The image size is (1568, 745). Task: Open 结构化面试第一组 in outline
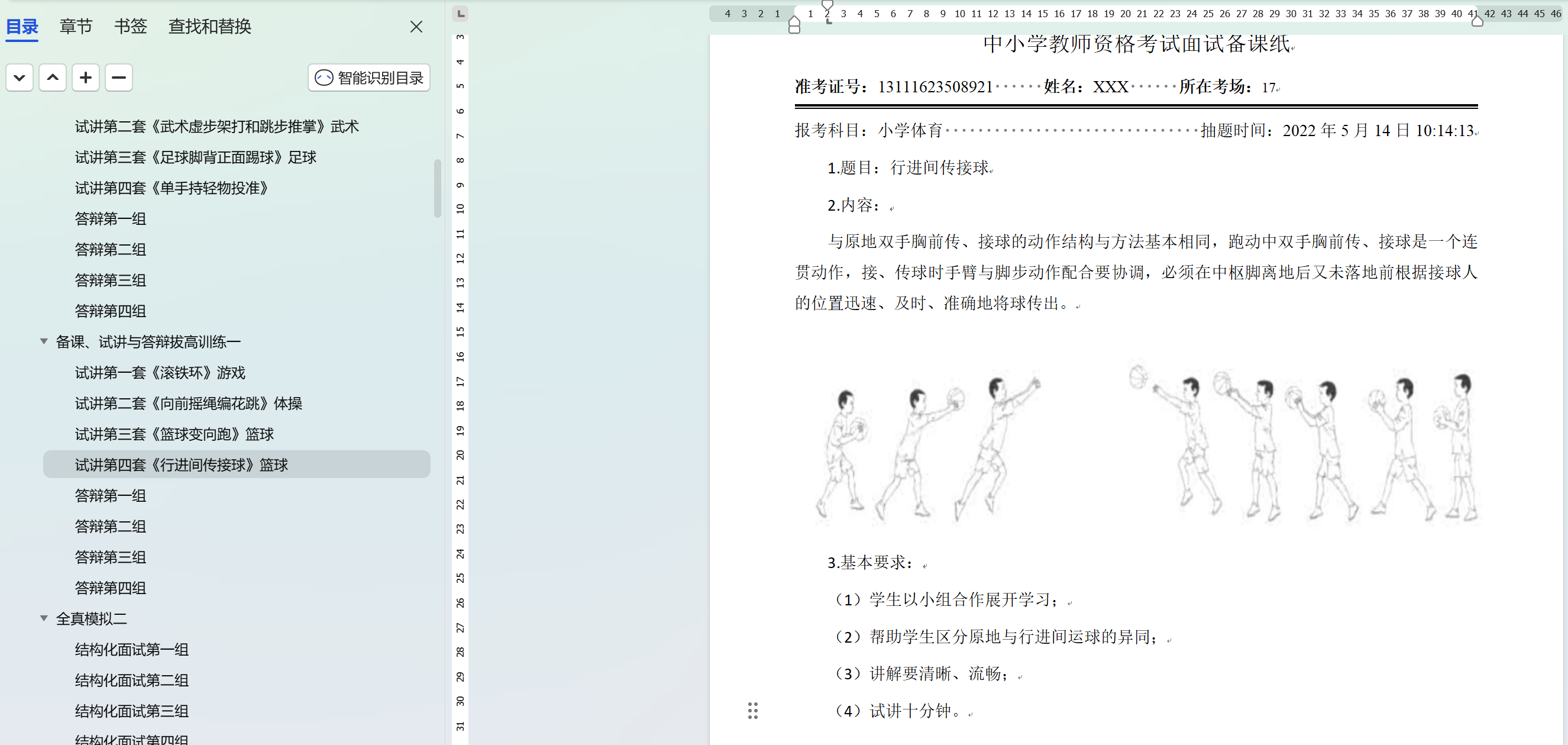pos(131,649)
